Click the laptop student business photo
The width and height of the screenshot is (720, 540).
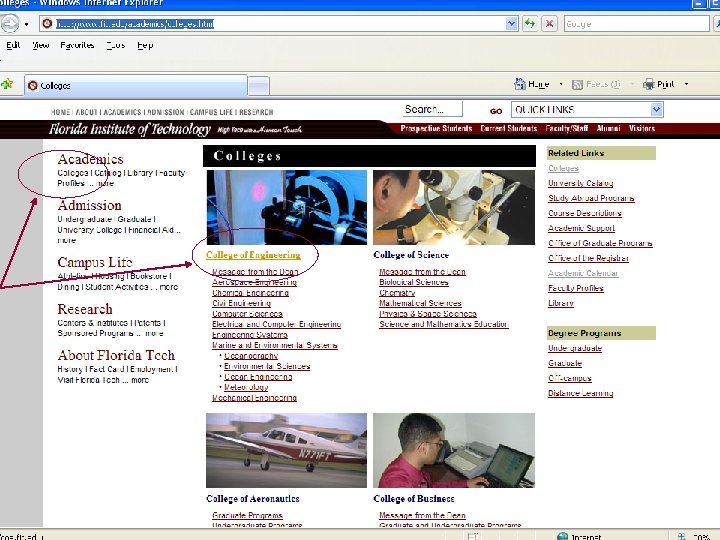click(454, 450)
